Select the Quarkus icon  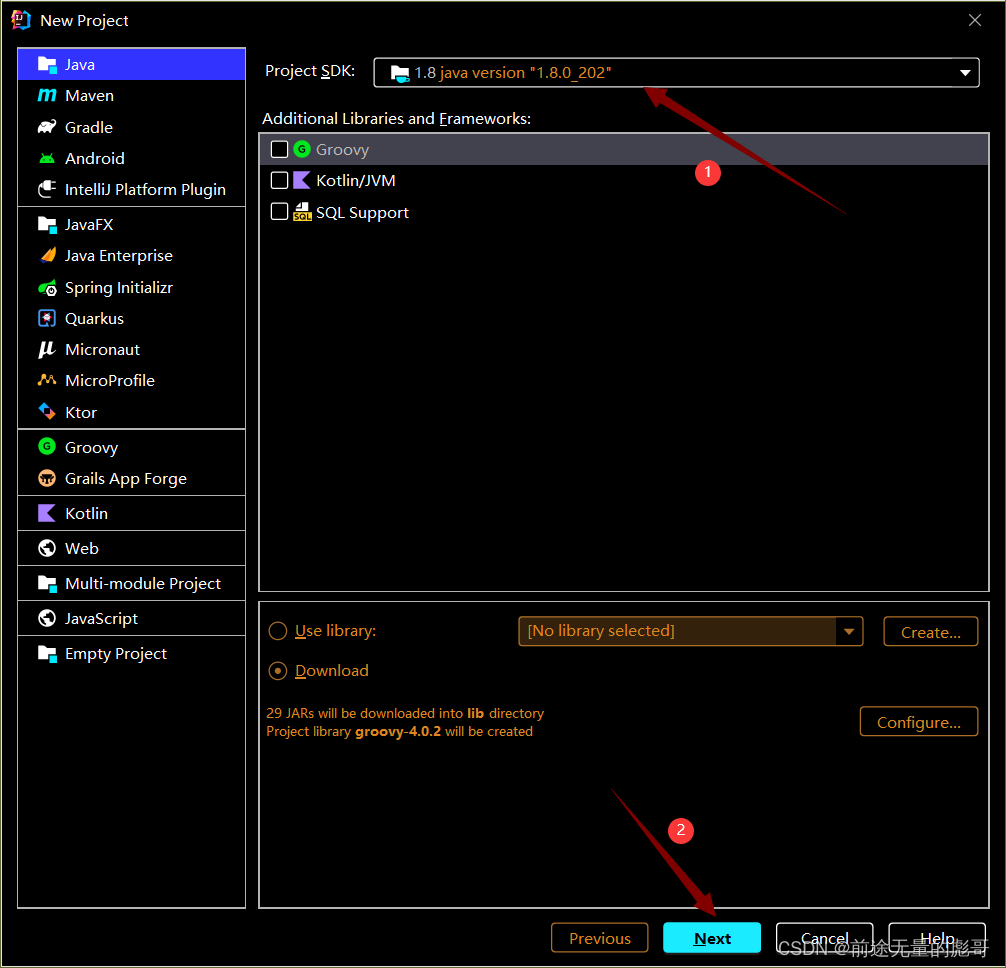47,318
